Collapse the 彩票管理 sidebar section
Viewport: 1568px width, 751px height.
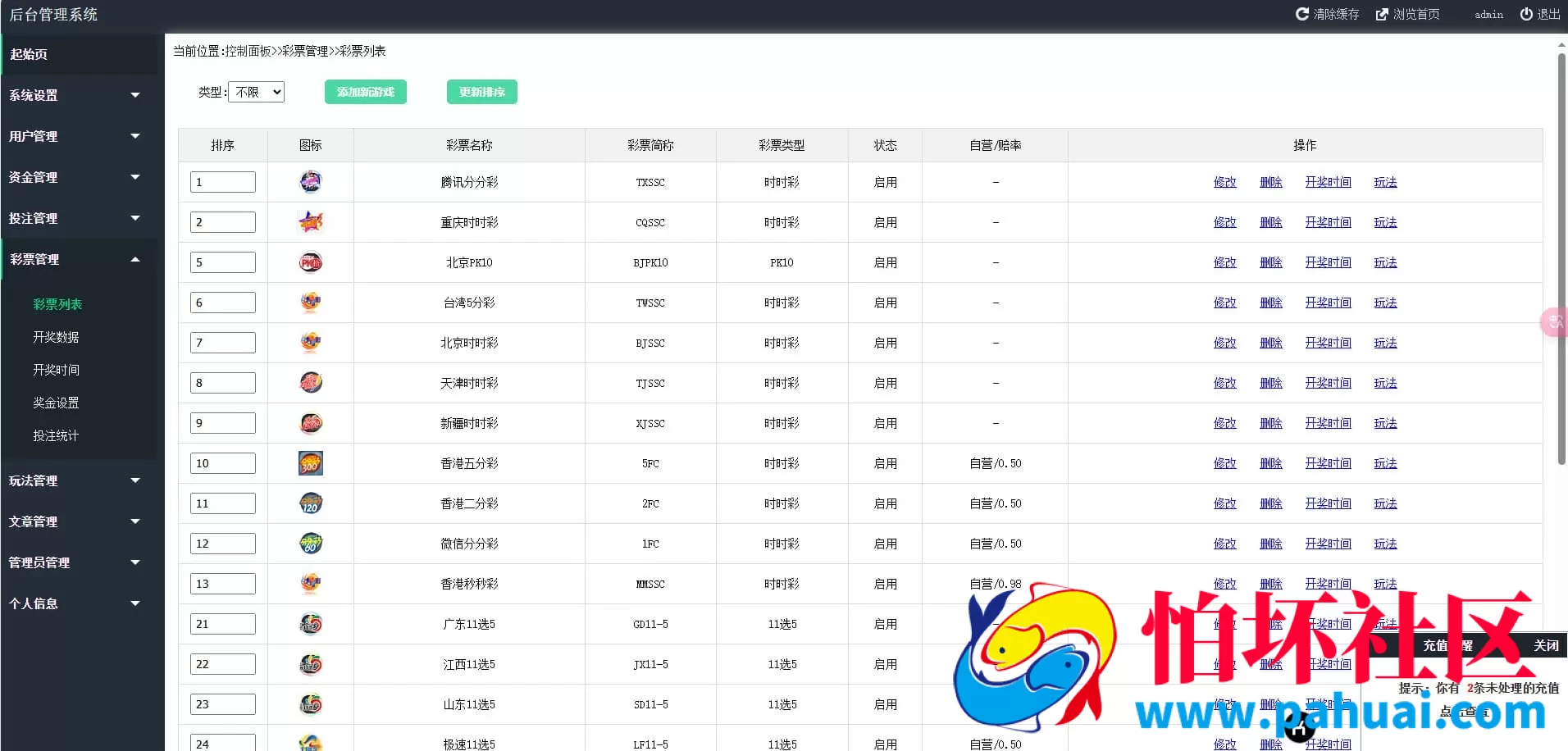click(78, 259)
